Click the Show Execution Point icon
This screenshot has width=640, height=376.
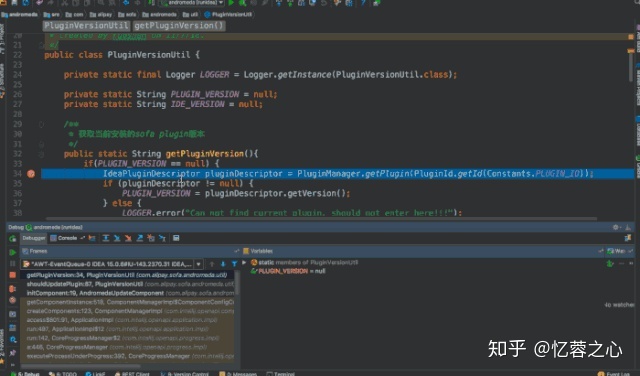click(x=92, y=238)
